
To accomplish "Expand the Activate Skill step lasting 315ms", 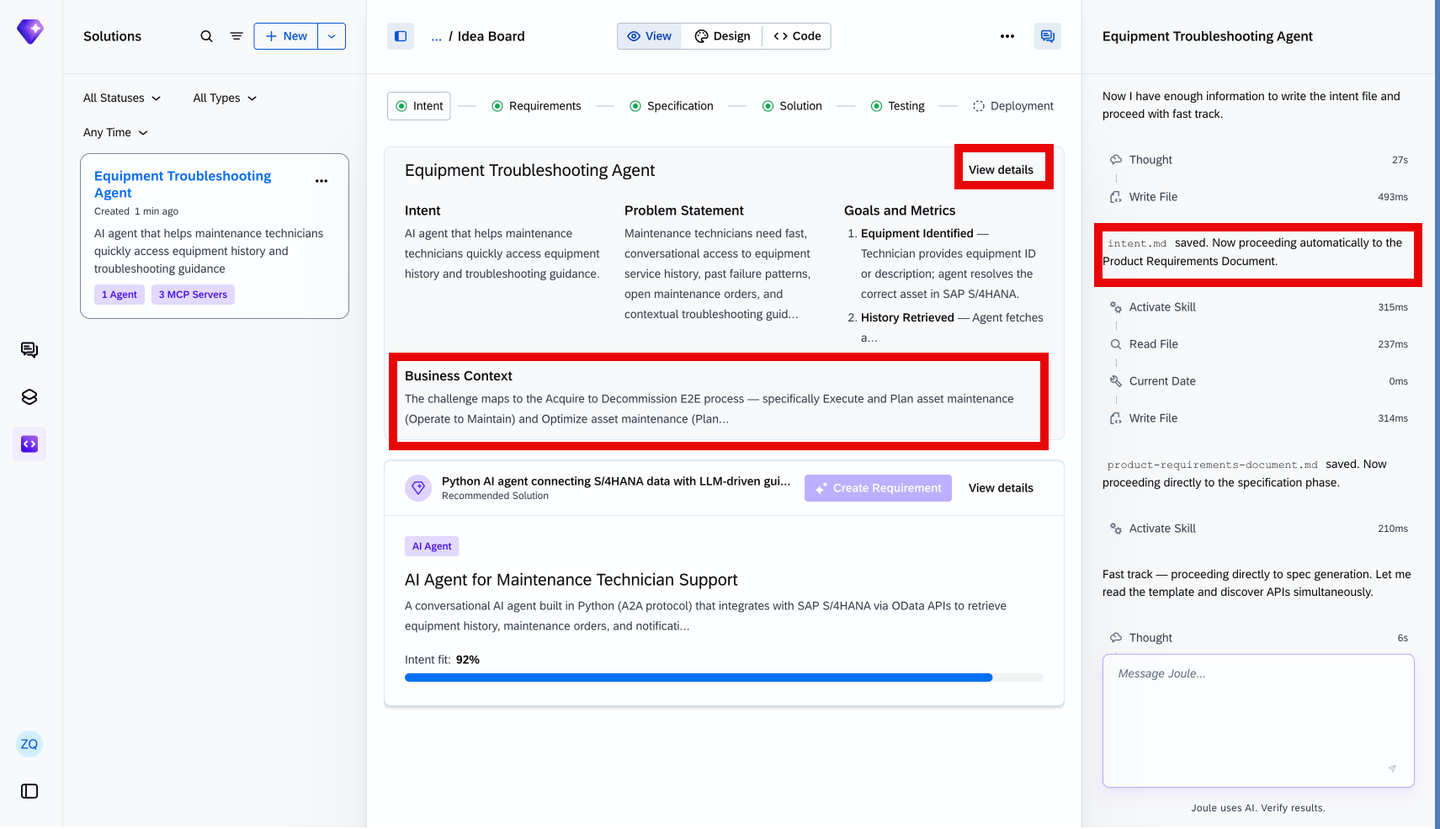I will coord(1258,307).
